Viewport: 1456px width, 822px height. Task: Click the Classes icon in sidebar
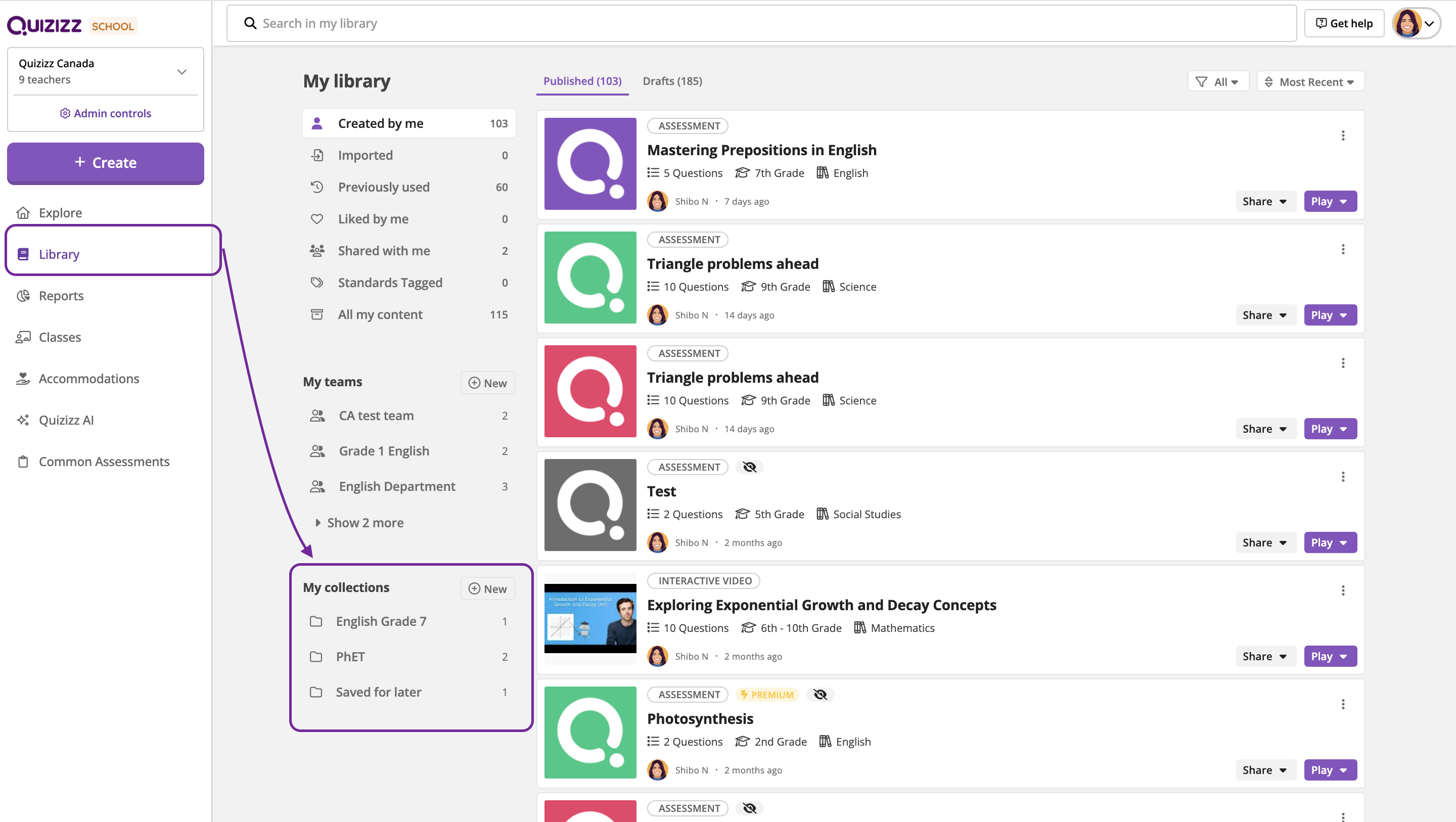23,338
